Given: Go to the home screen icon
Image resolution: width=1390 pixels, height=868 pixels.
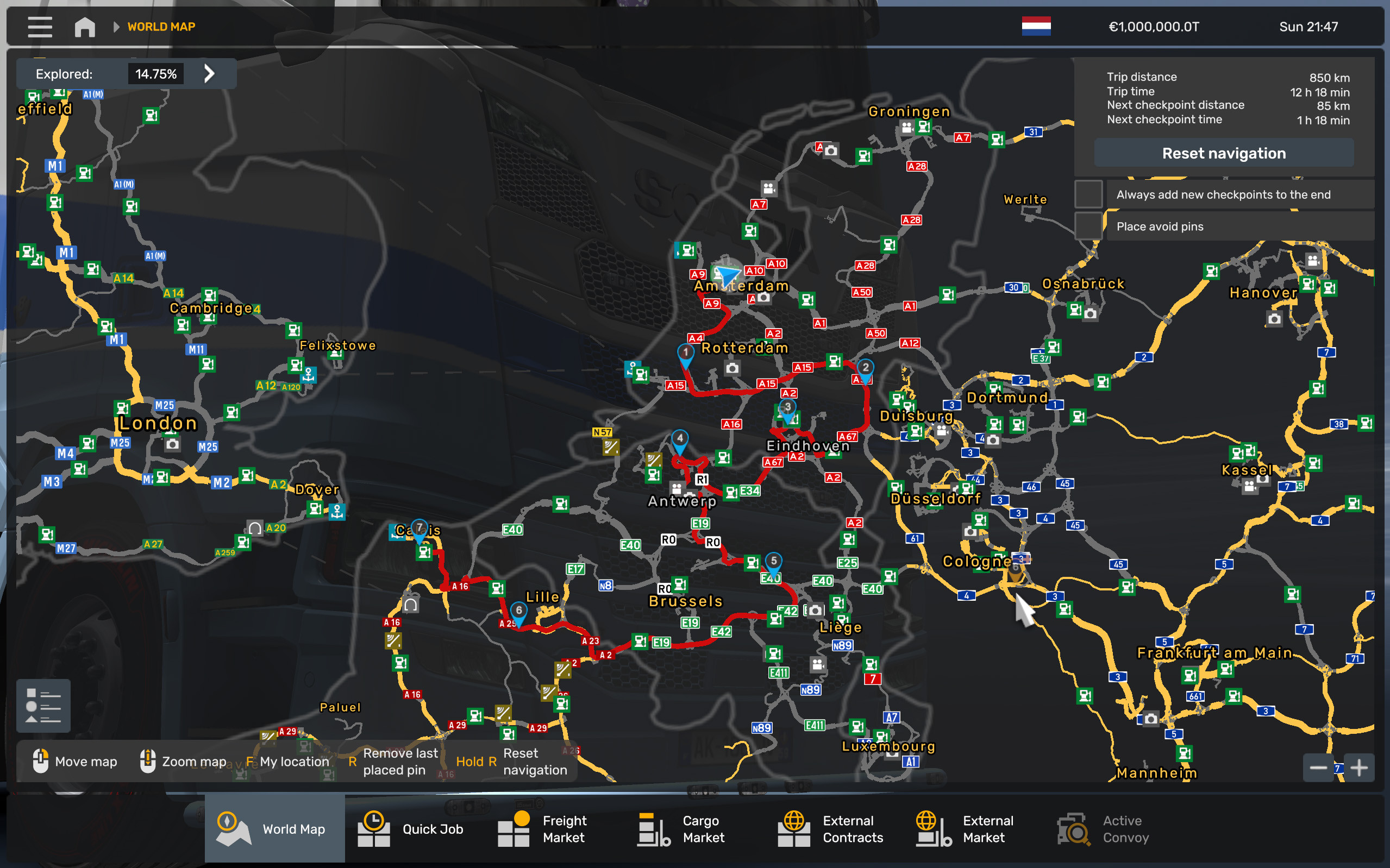Looking at the screenshot, I should click(85, 27).
